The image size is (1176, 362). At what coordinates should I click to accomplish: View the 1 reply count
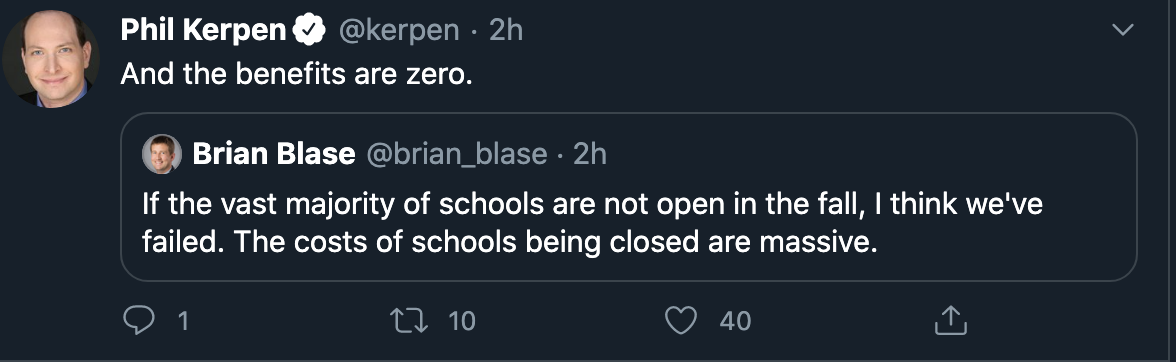tap(182, 321)
